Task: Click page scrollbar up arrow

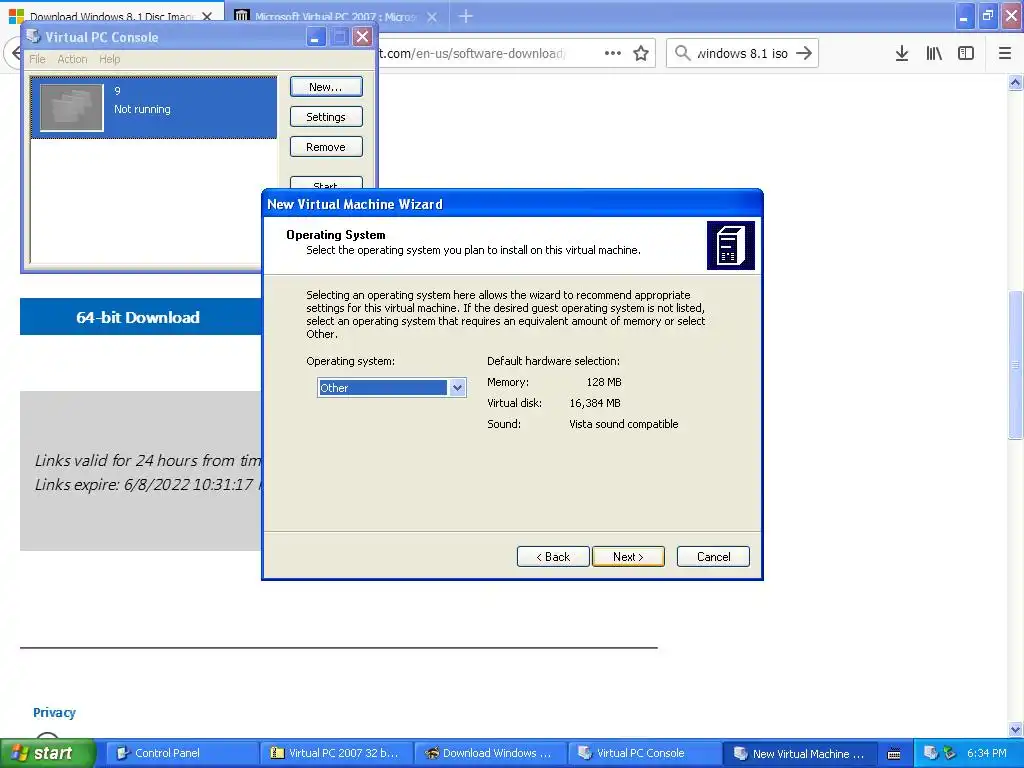Action: point(1015,82)
